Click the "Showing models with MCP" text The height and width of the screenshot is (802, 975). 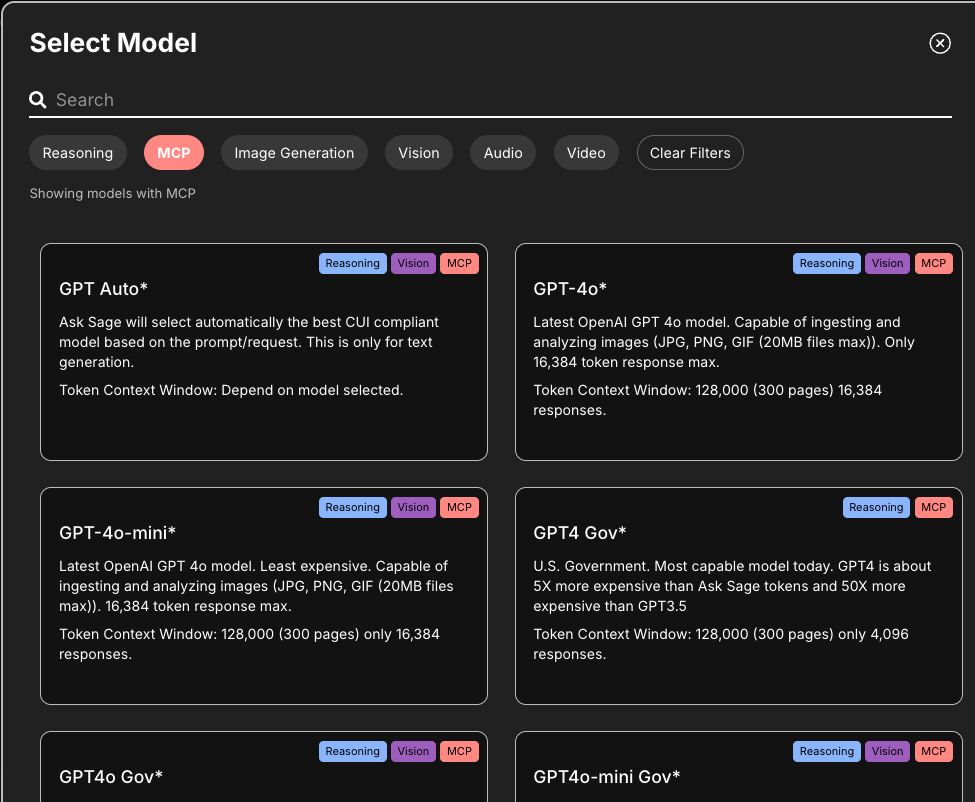113,193
